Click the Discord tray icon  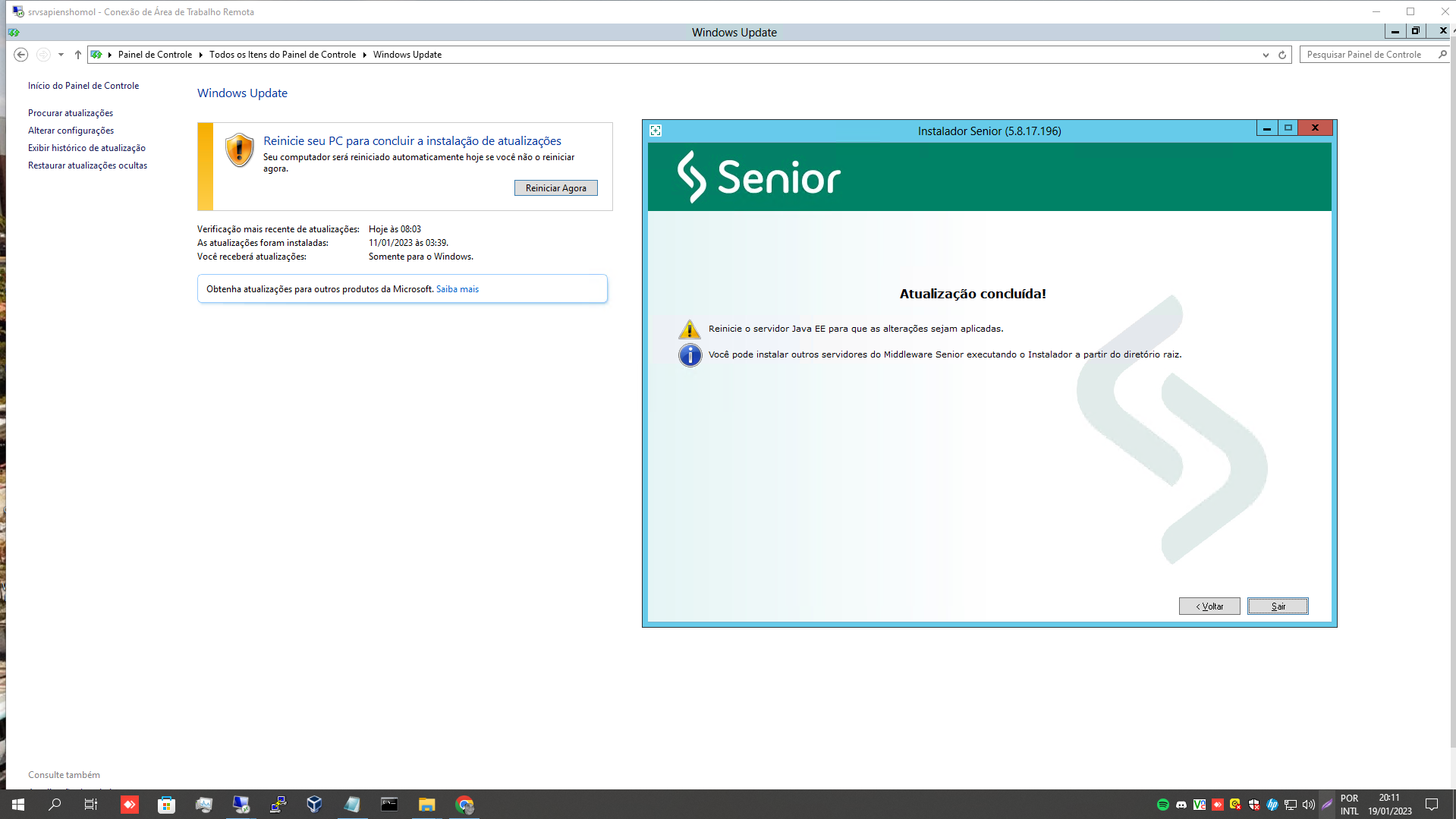pyautogui.click(x=1181, y=805)
